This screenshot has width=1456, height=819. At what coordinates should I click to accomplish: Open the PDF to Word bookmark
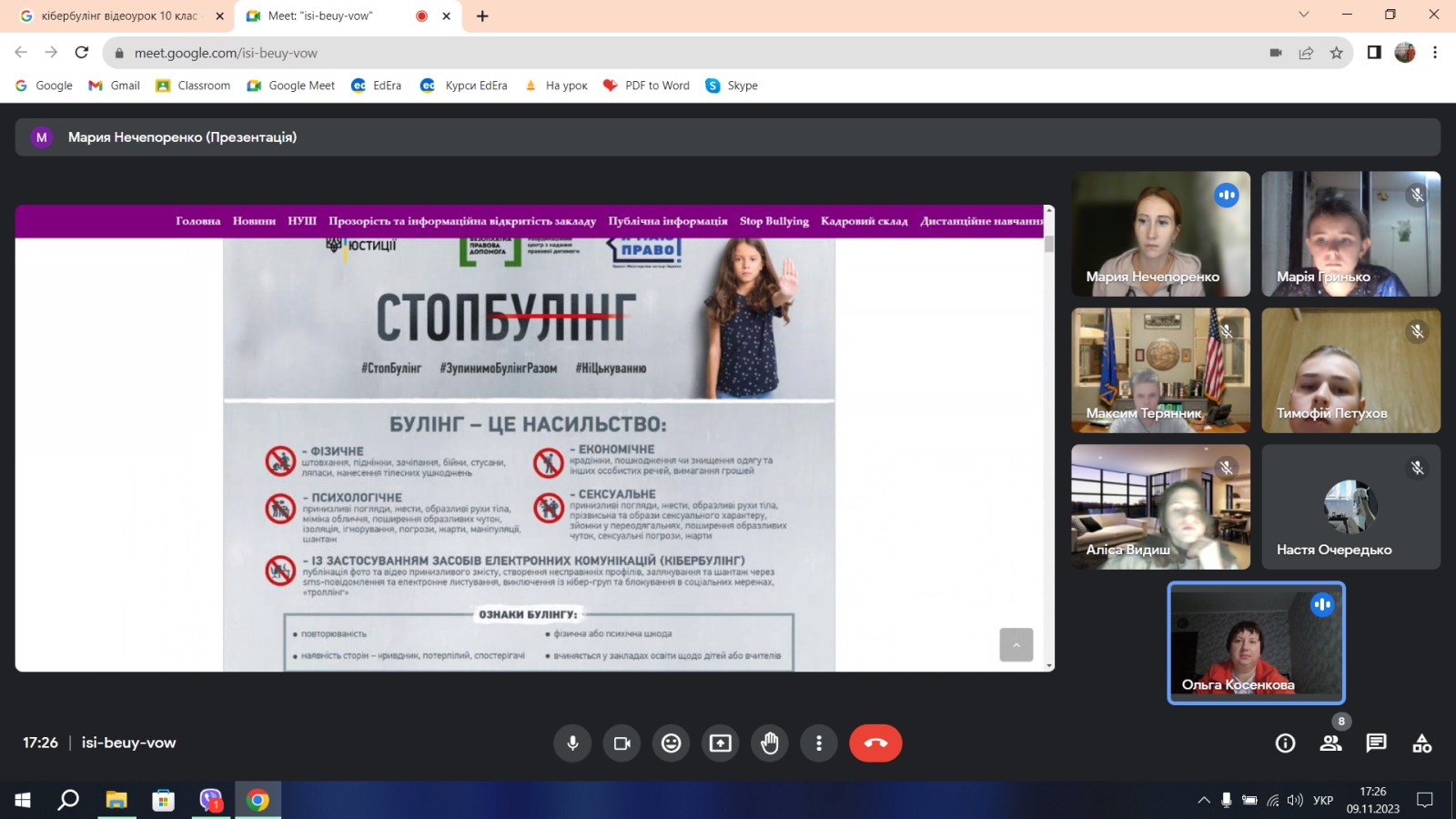(x=646, y=86)
